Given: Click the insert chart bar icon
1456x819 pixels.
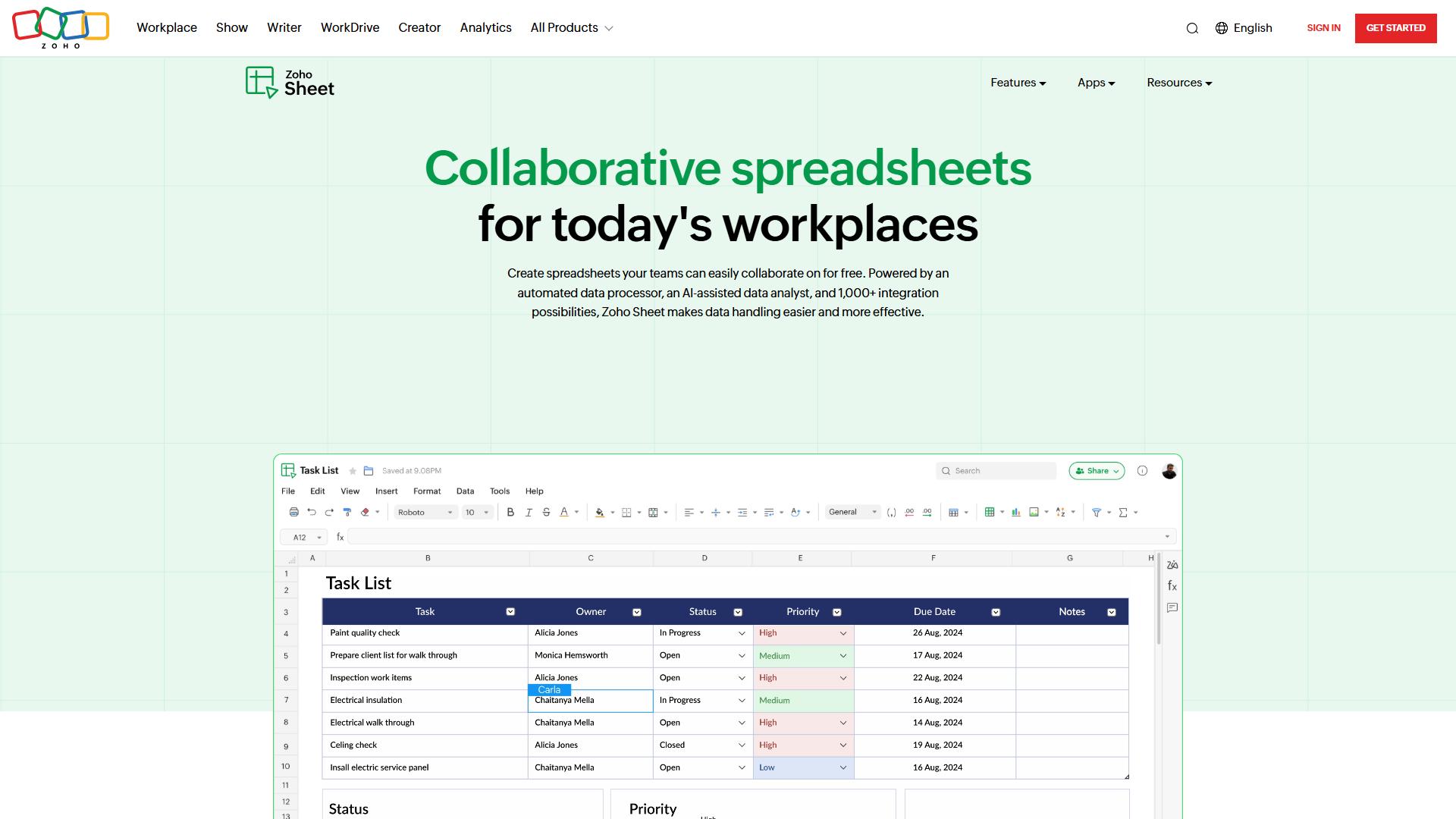Looking at the screenshot, I should tap(1016, 513).
